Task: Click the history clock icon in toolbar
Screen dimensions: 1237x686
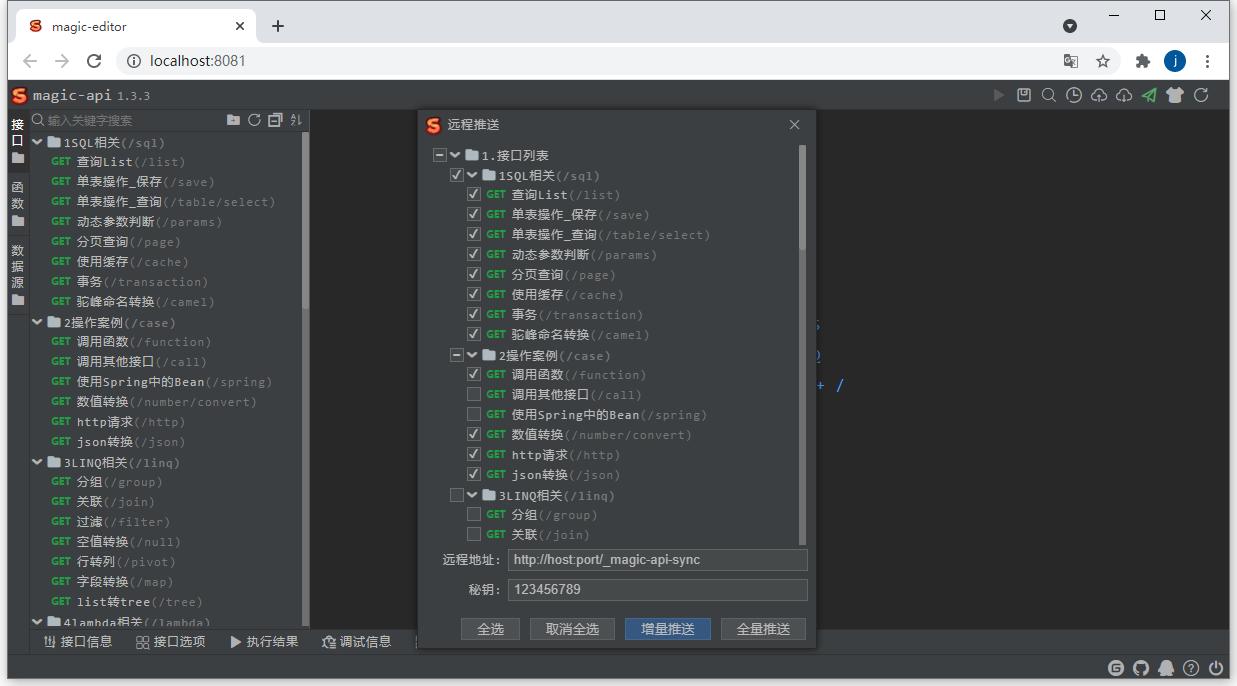Action: [1073, 94]
